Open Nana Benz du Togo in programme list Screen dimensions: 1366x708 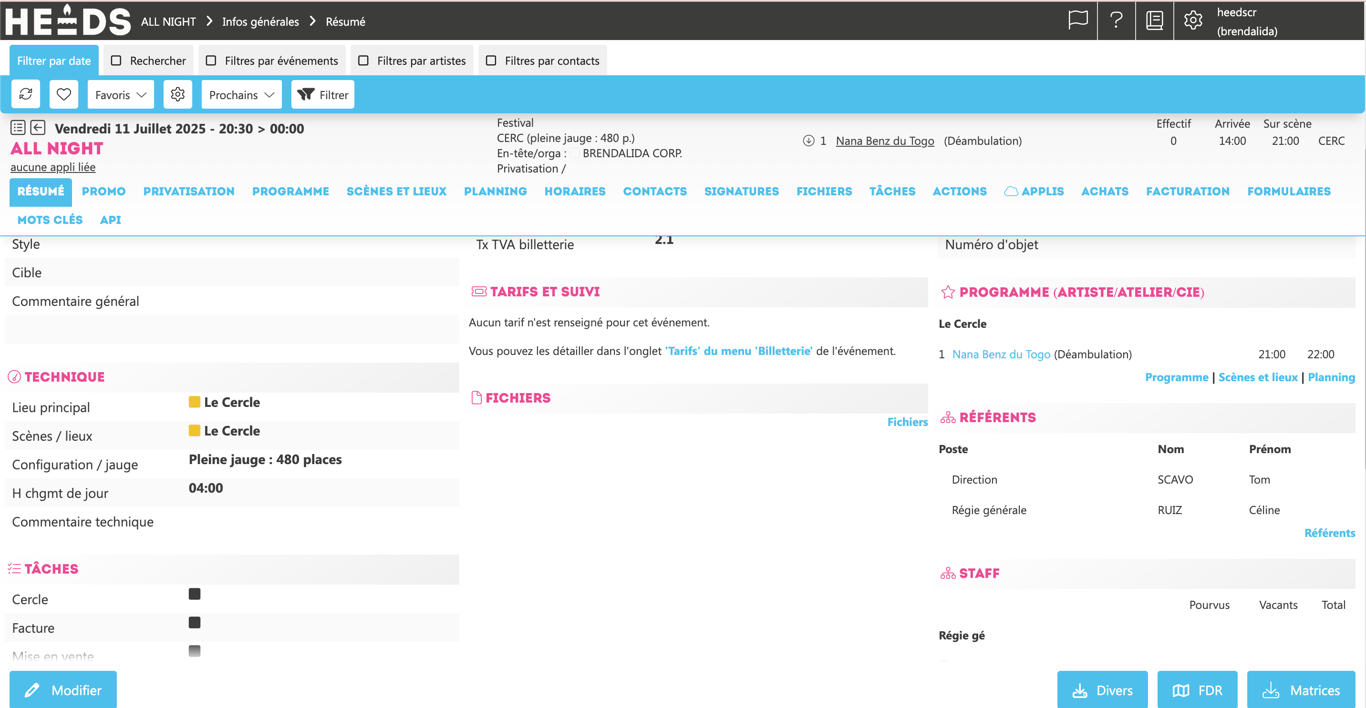tap(1001, 354)
